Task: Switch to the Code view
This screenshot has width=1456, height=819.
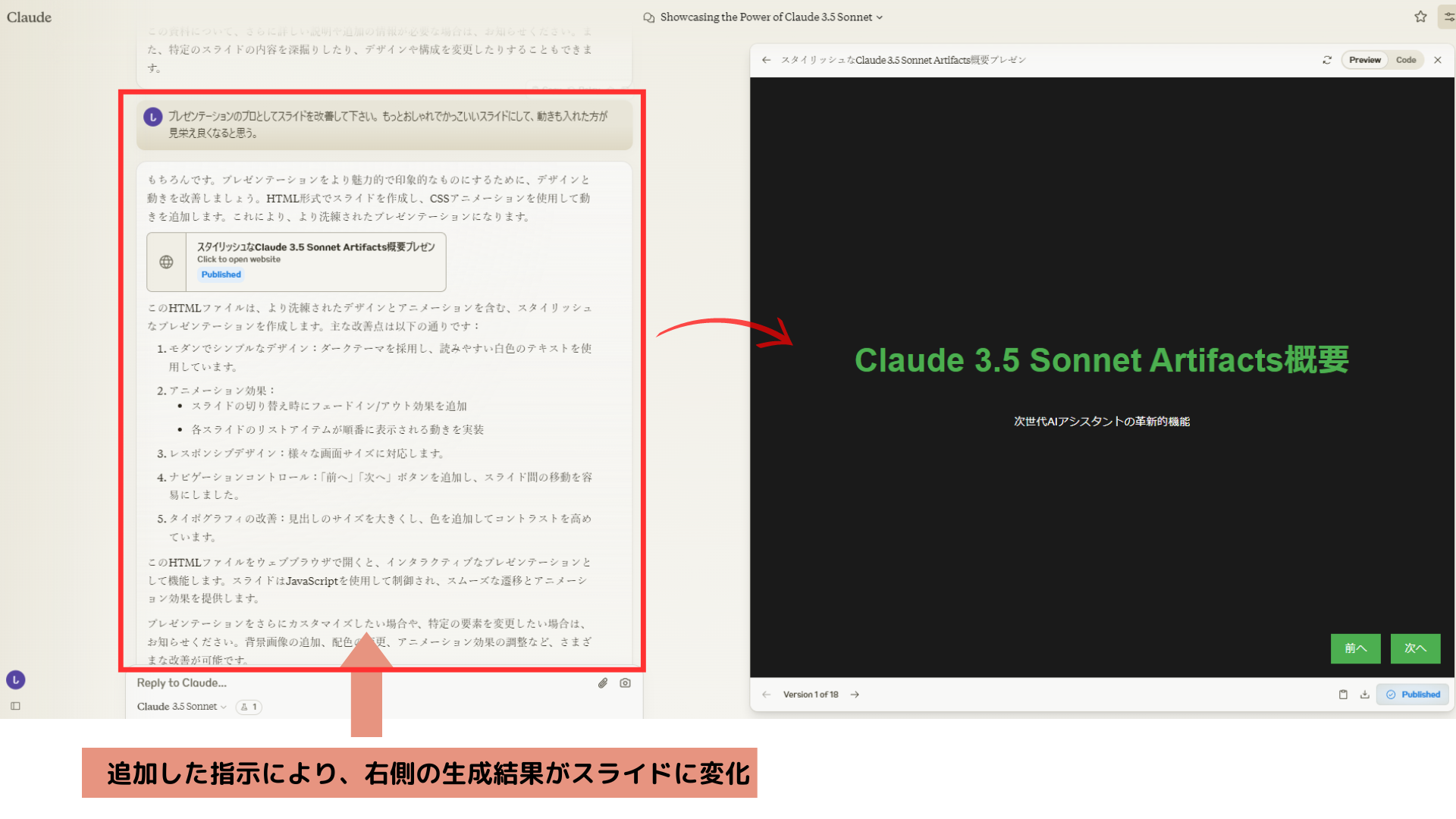Action: pos(1407,59)
